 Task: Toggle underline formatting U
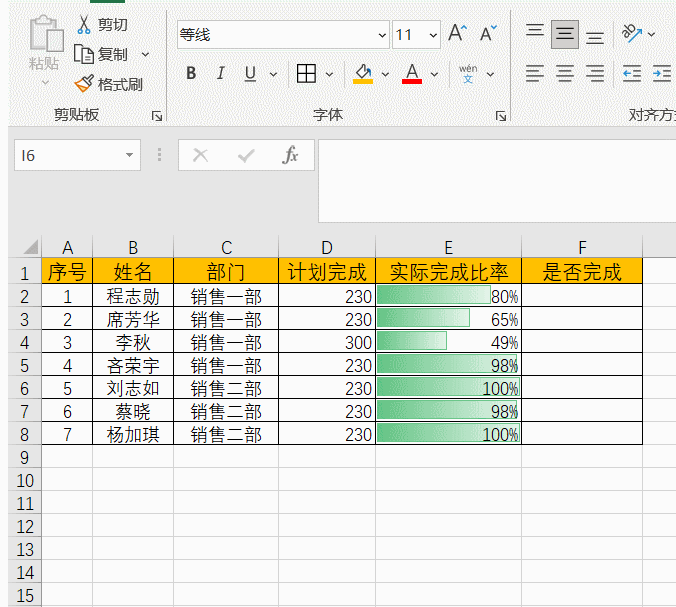[249, 73]
